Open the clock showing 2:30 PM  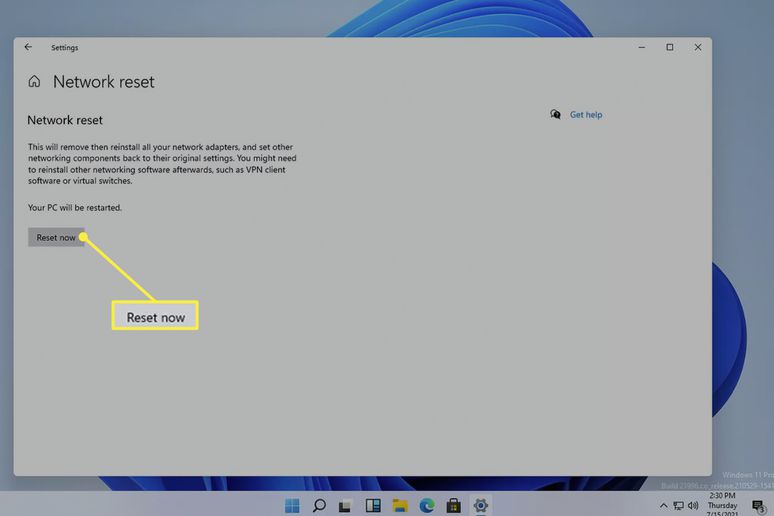point(722,495)
